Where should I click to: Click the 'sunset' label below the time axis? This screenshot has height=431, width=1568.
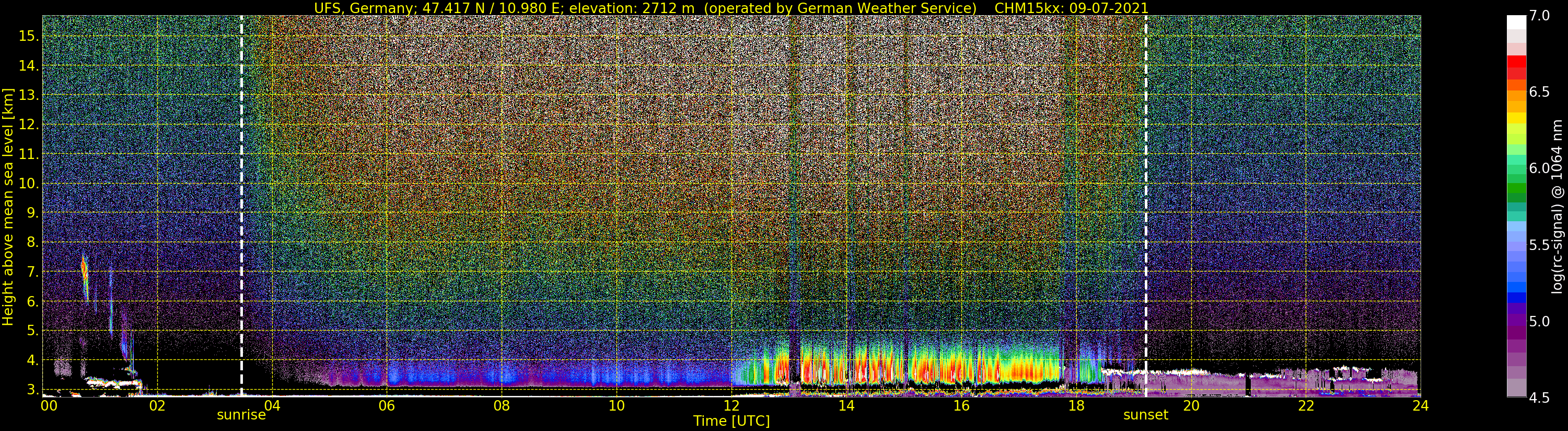1146,415
